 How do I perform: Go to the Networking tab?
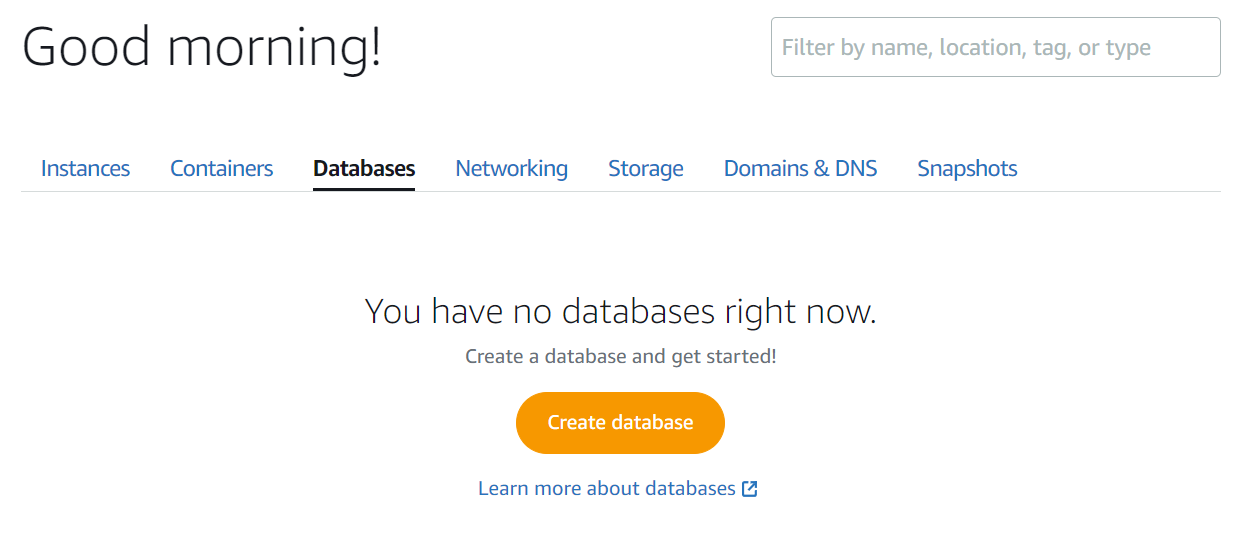click(x=511, y=168)
